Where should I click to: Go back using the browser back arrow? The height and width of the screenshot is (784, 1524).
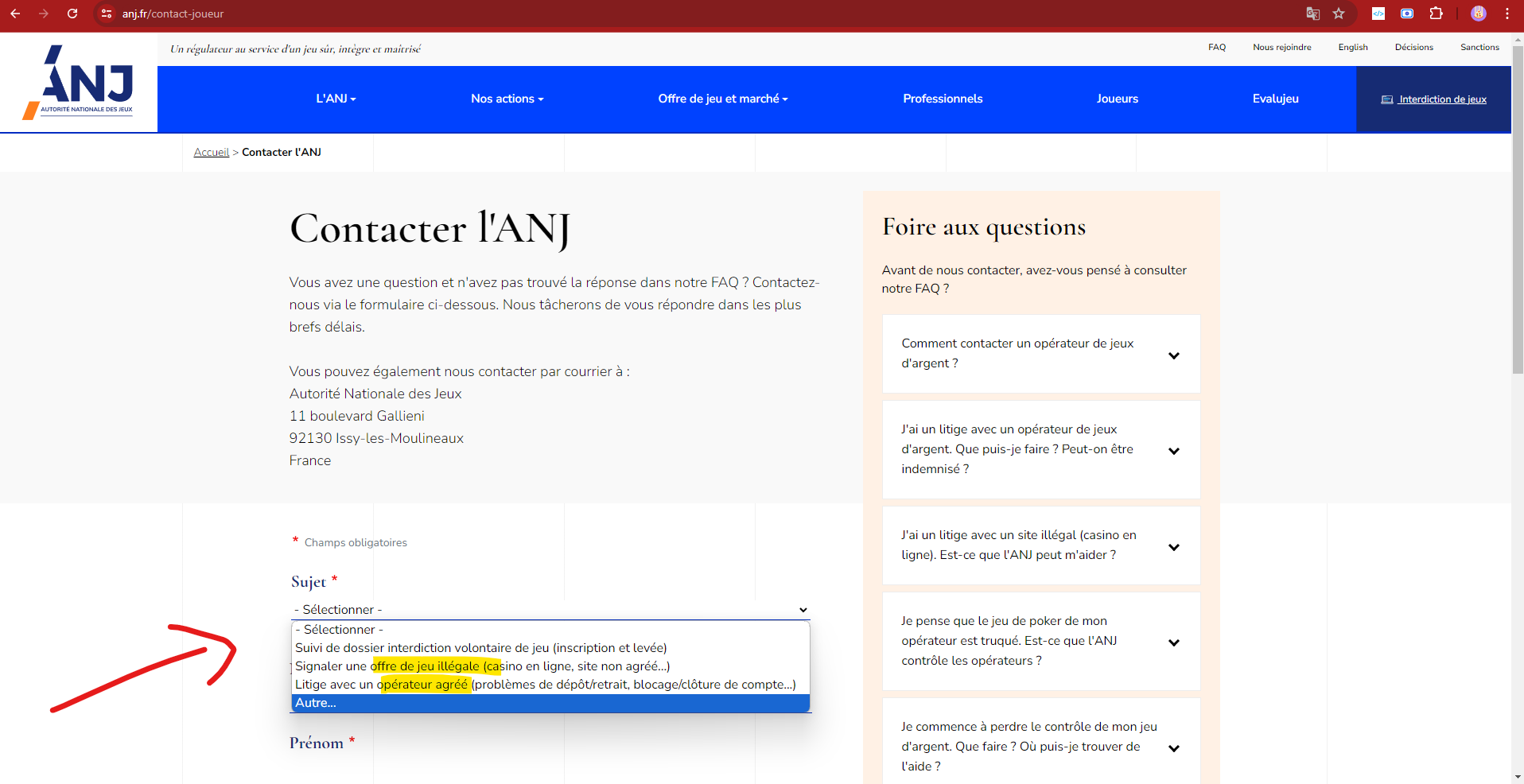point(15,14)
